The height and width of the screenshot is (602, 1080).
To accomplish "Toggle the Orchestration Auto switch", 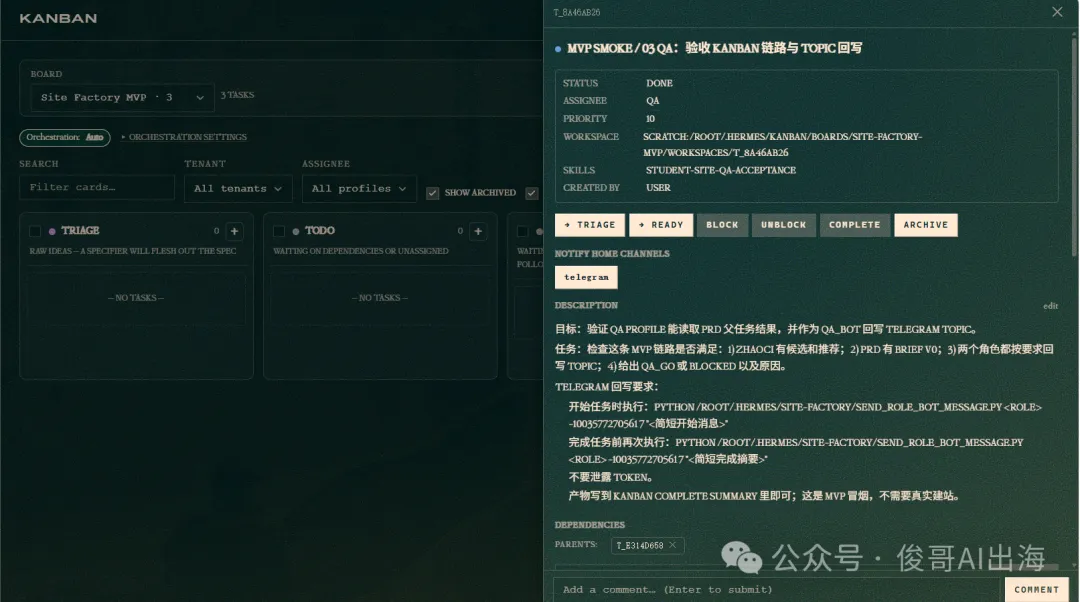I will point(65,137).
